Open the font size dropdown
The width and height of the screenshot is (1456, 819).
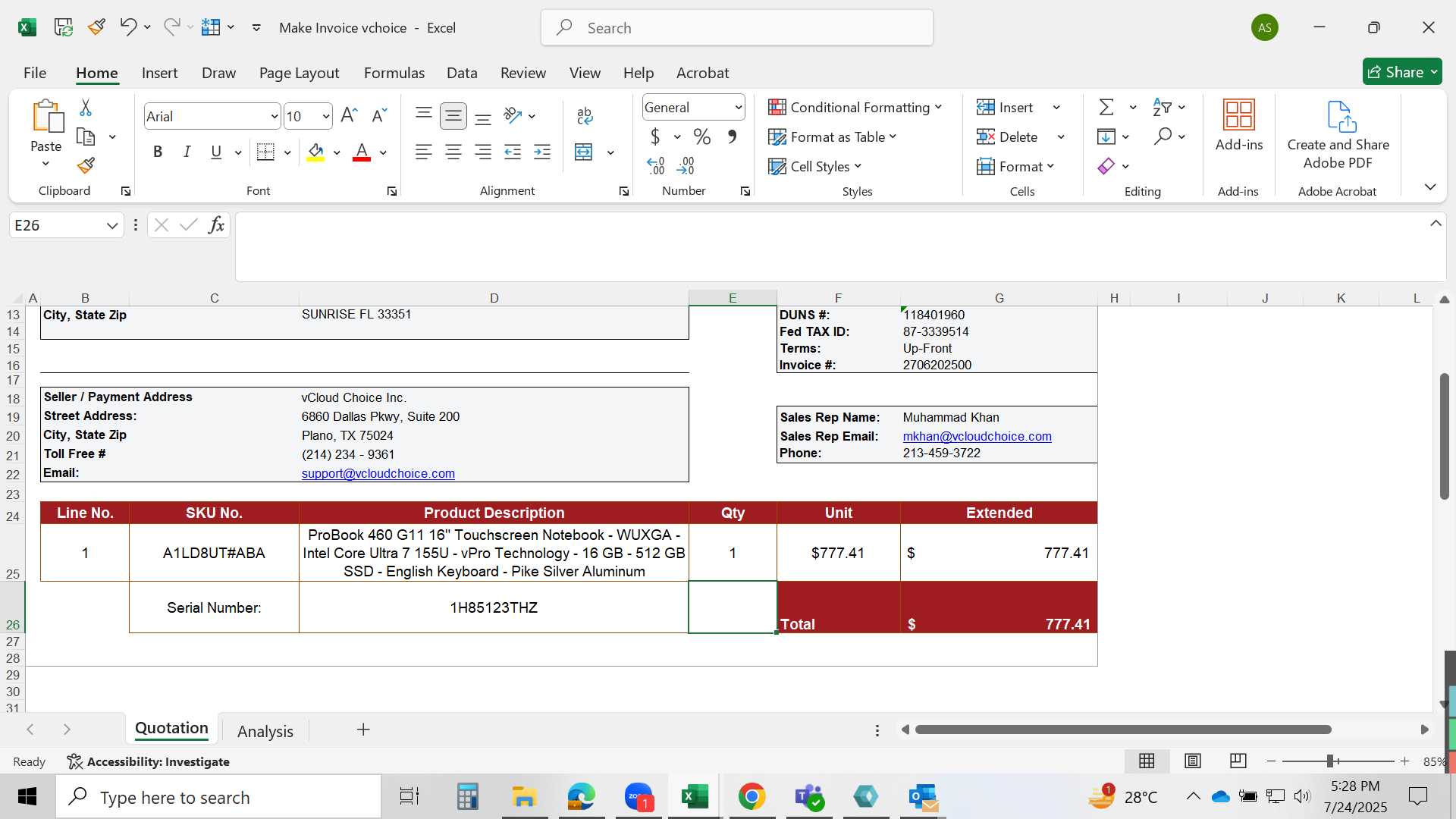[x=325, y=117]
